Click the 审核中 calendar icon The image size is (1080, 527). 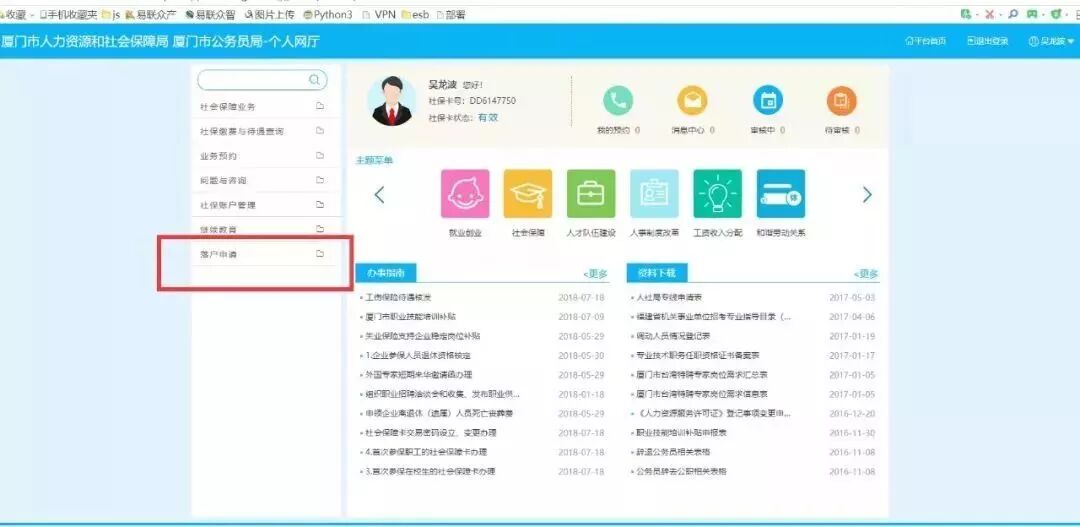[x=767, y=101]
